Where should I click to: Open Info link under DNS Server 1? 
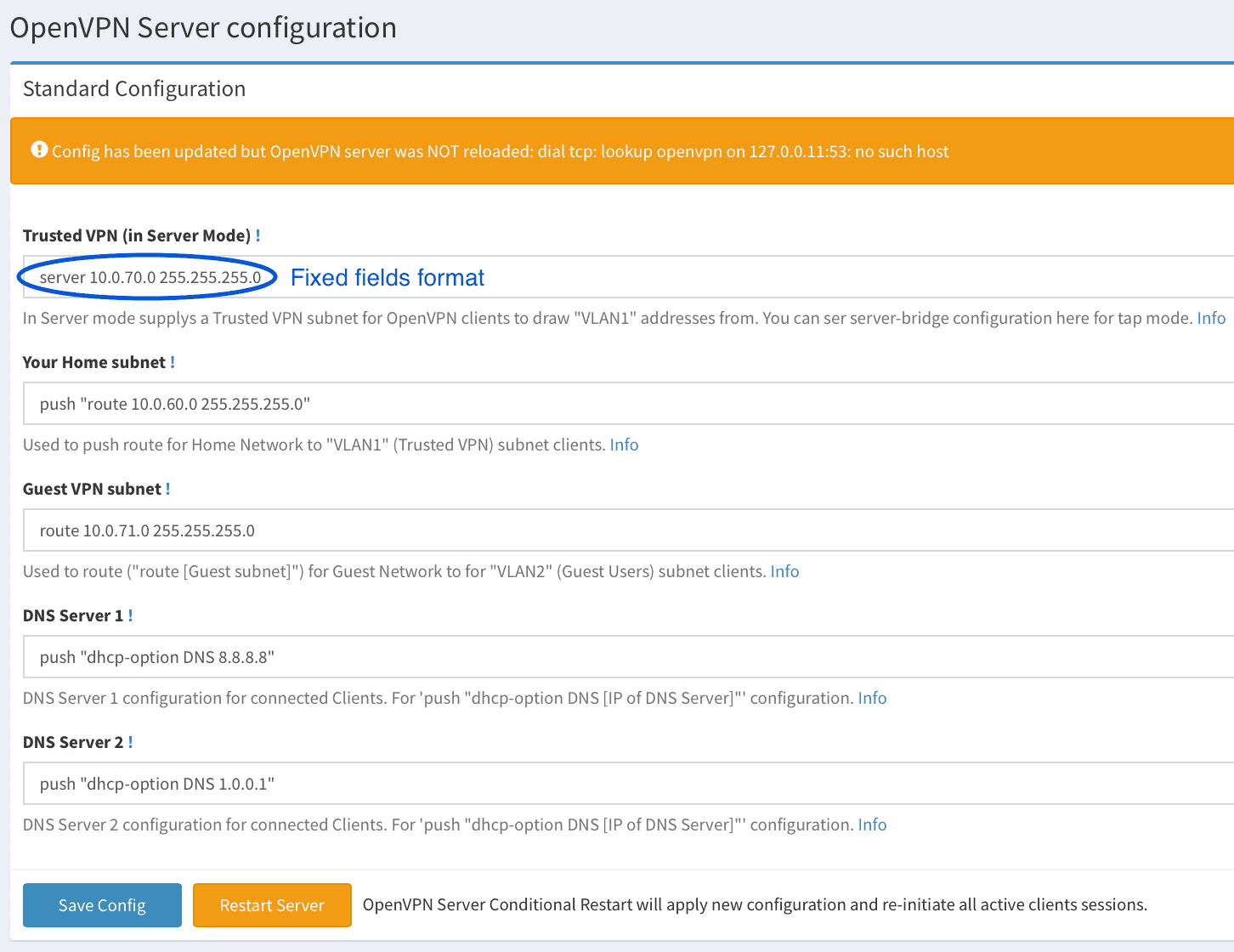[x=872, y=698]
